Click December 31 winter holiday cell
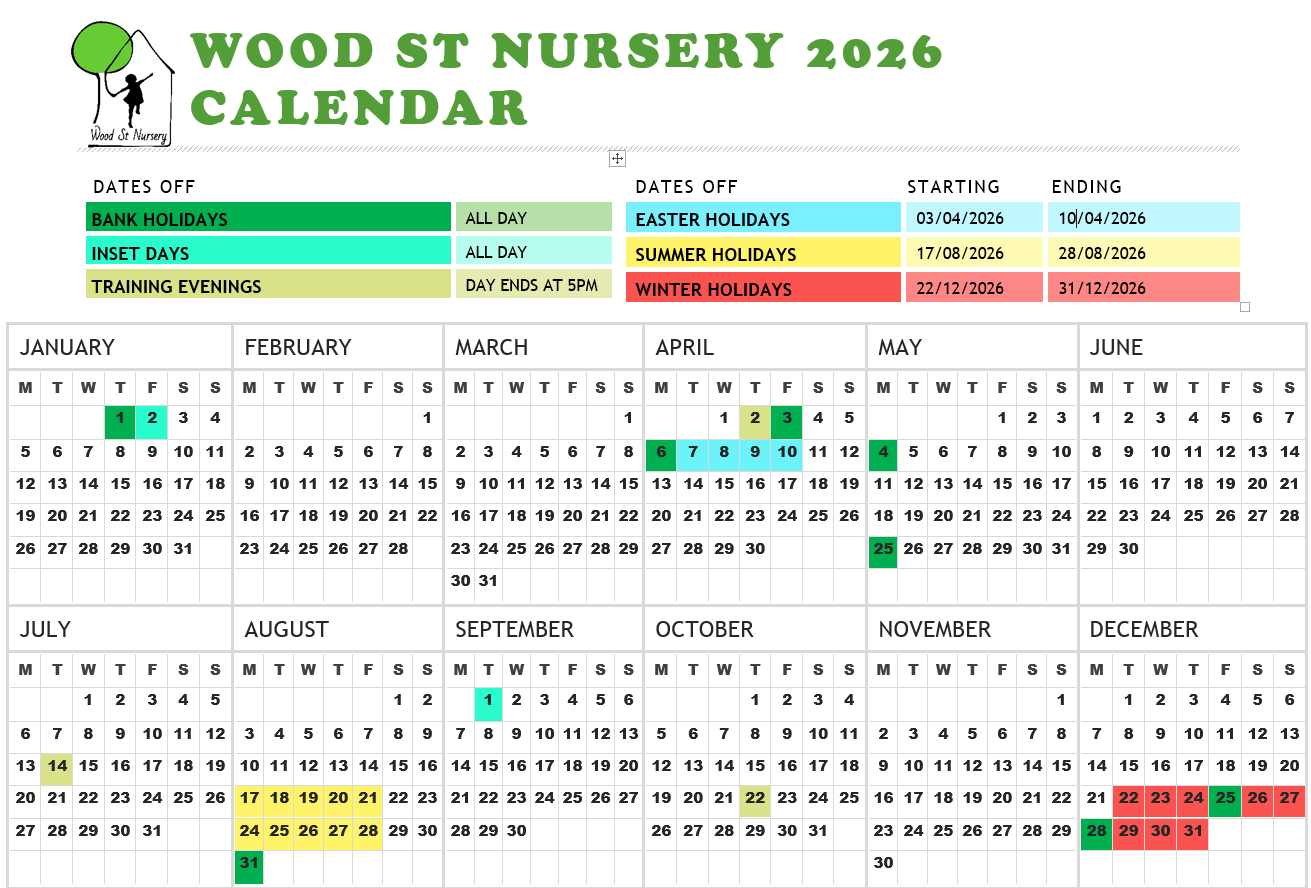The height and width of the screenshot is (888, 1311). pyautogui.click(x=1193, y=834)
